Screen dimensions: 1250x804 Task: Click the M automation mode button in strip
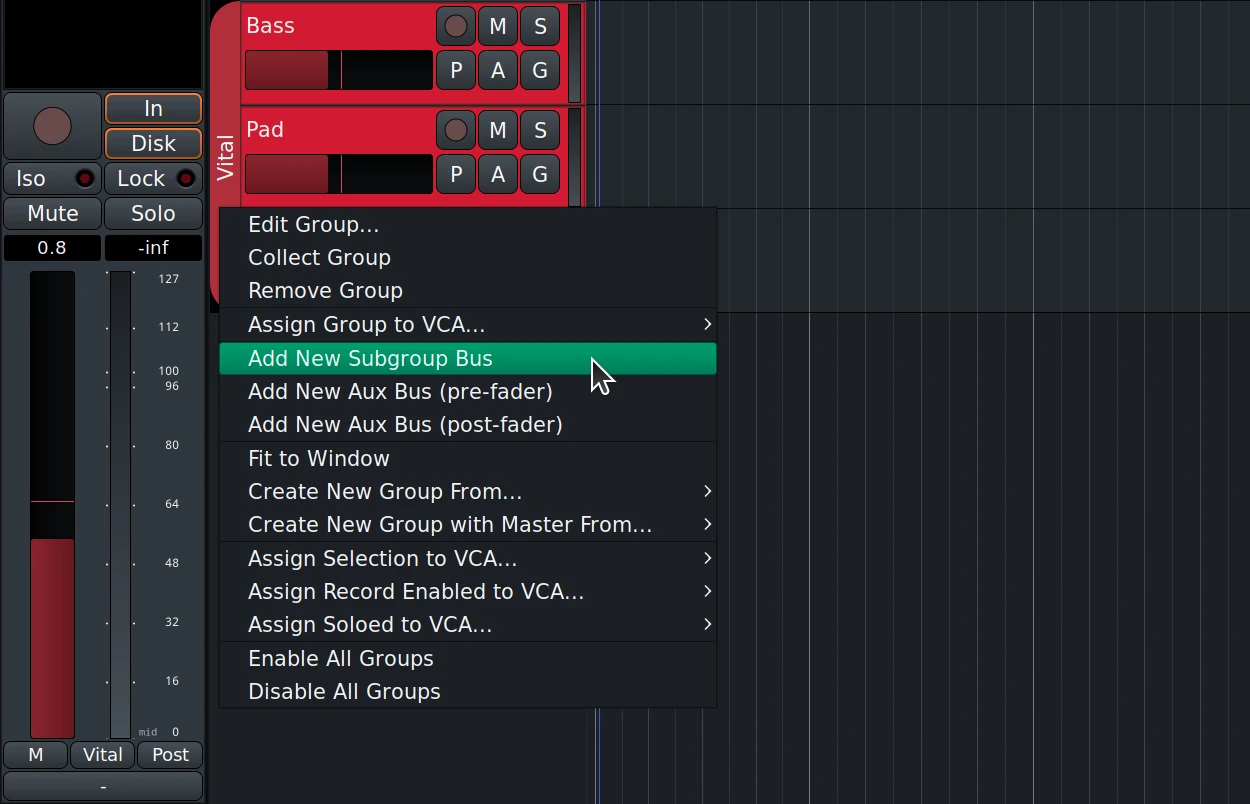(x=36, y=755)
